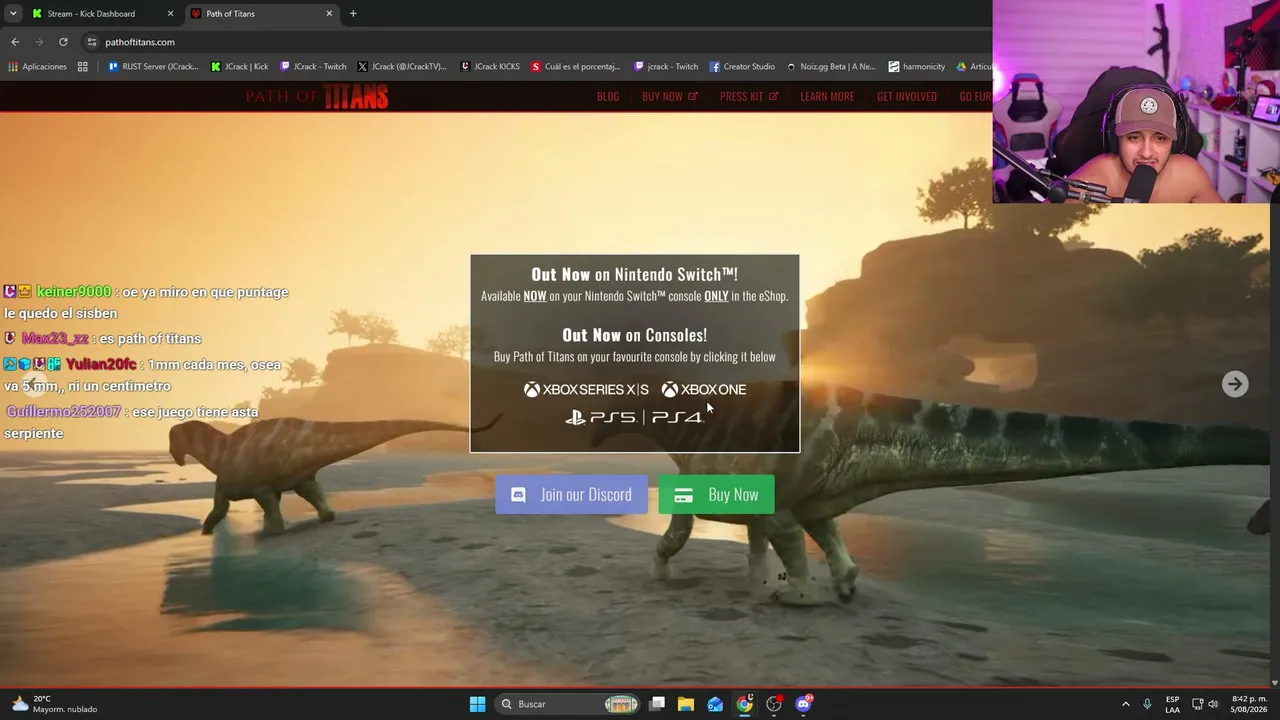1280x720 pixels.
Task: Open the weather widget on the taskbar
Action: [x=55, y=704]
